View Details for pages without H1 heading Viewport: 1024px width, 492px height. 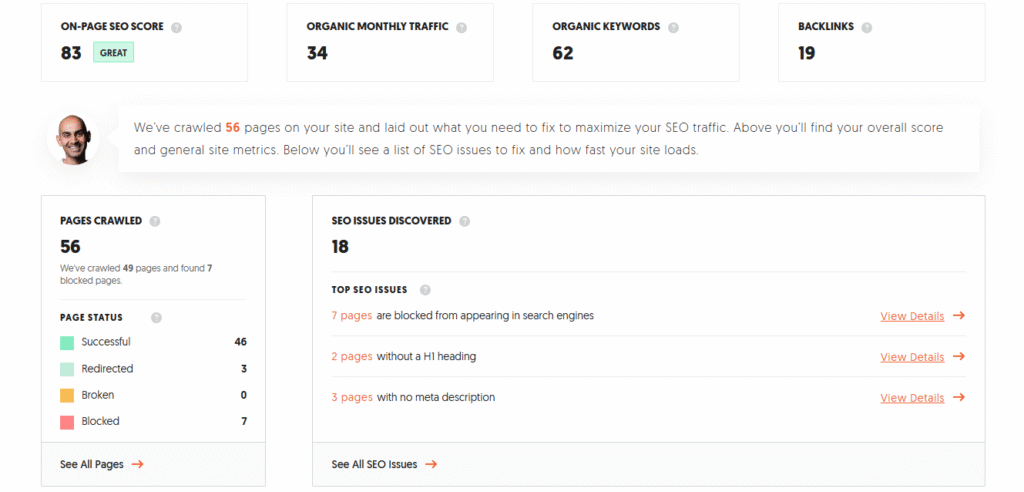pyautogui.click(x=912, y=357)
